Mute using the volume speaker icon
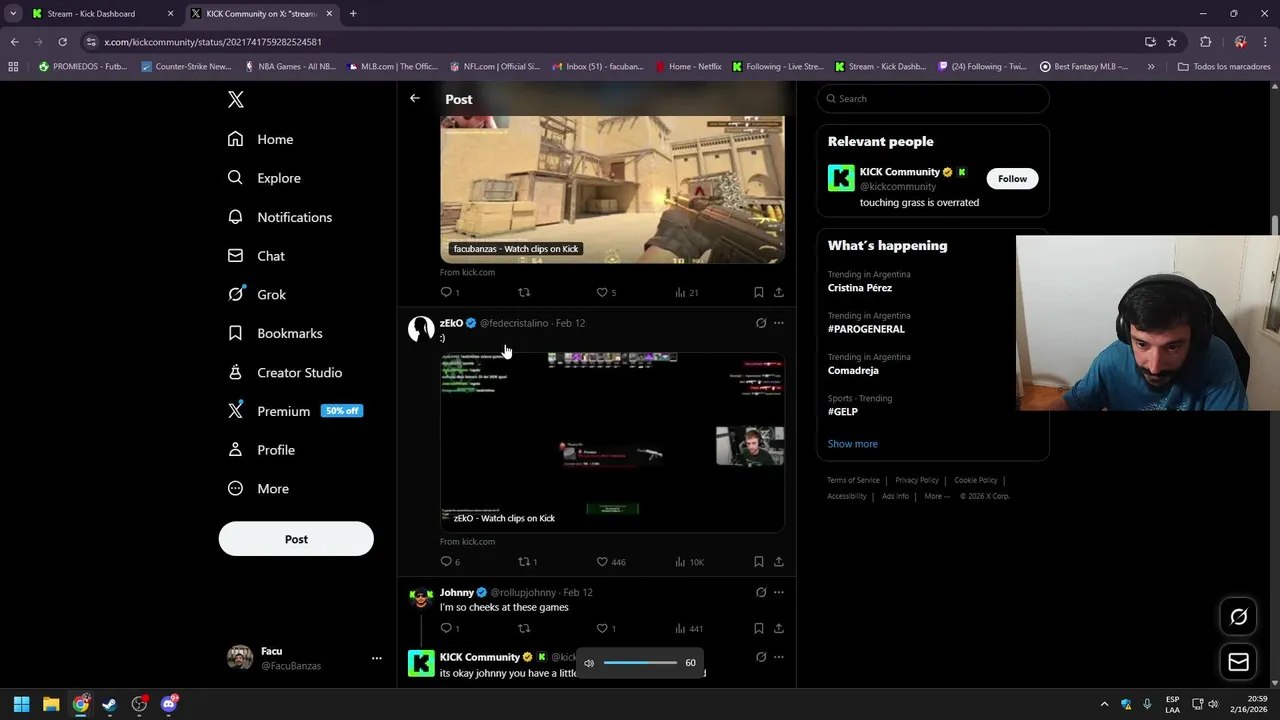 pos(589,663)
